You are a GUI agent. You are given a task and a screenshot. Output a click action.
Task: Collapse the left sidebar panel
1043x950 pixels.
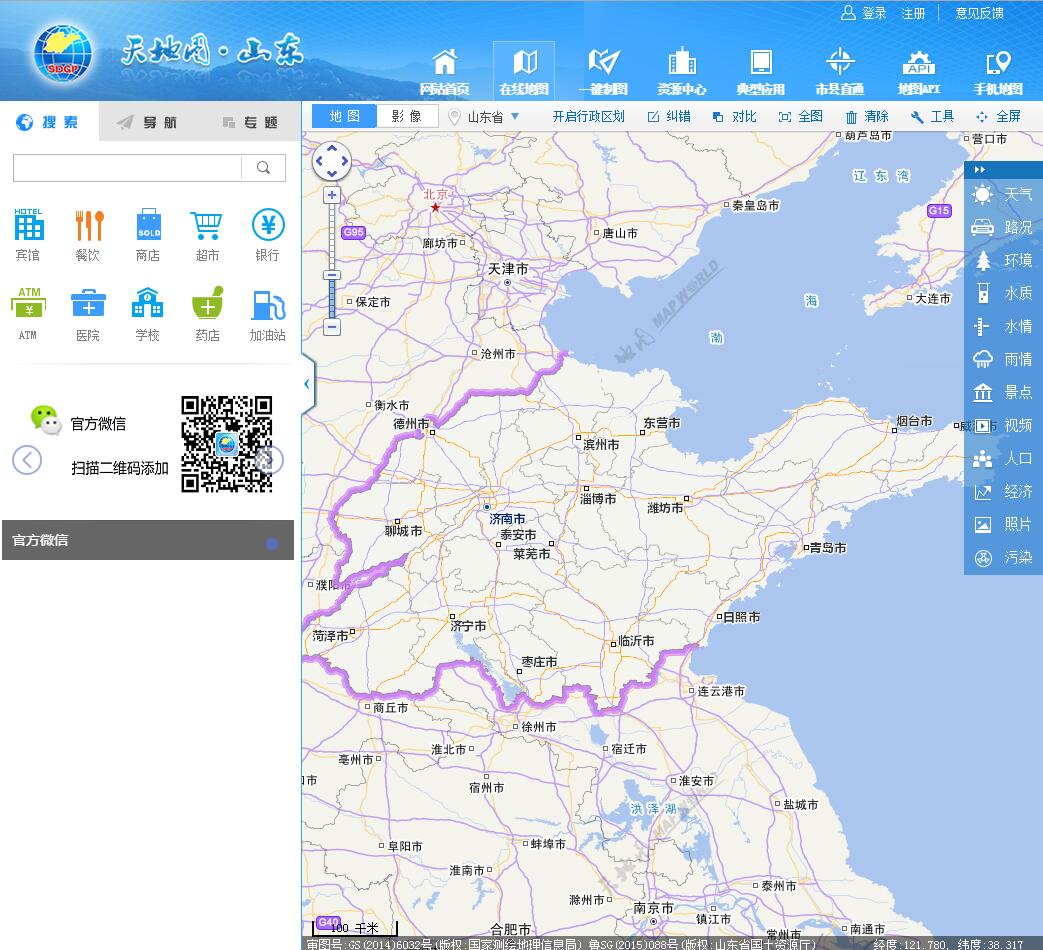click(x=307, y=384)
